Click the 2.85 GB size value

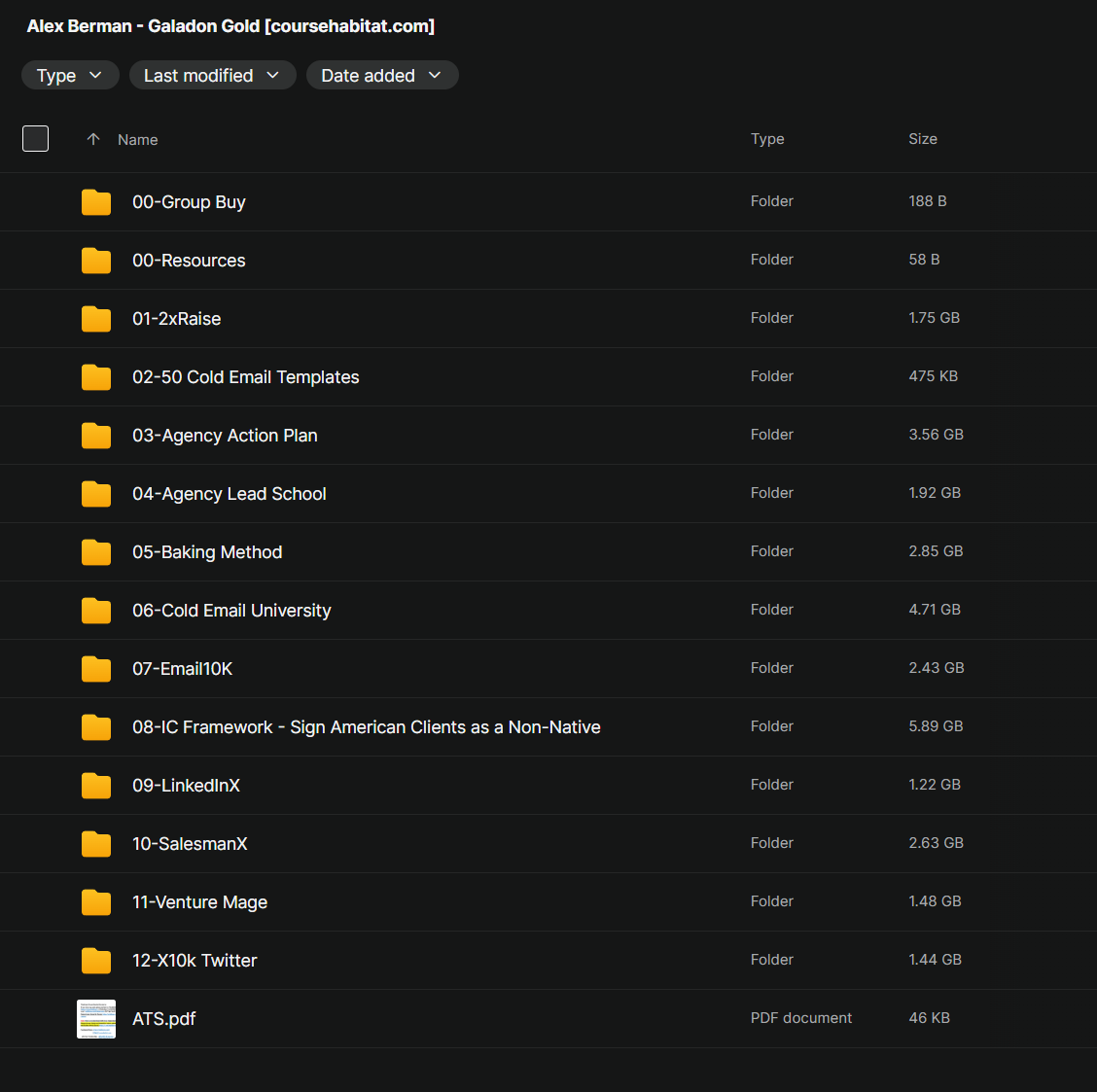(x=936, y=551)
